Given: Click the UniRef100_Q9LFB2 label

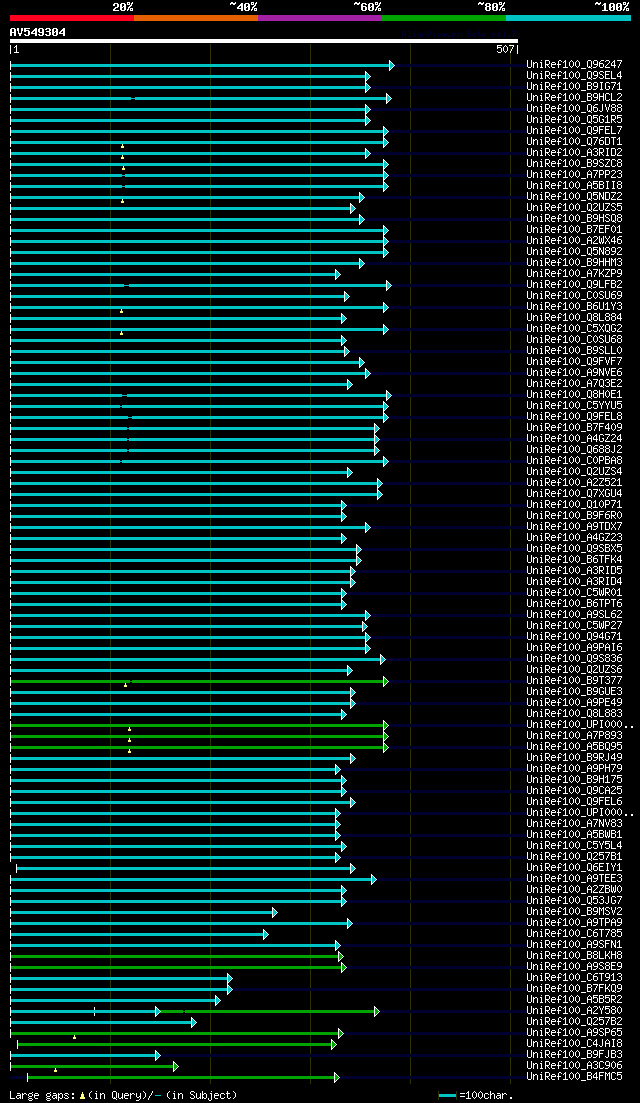Looking at the screenshot, I should [x=574, y=285].
